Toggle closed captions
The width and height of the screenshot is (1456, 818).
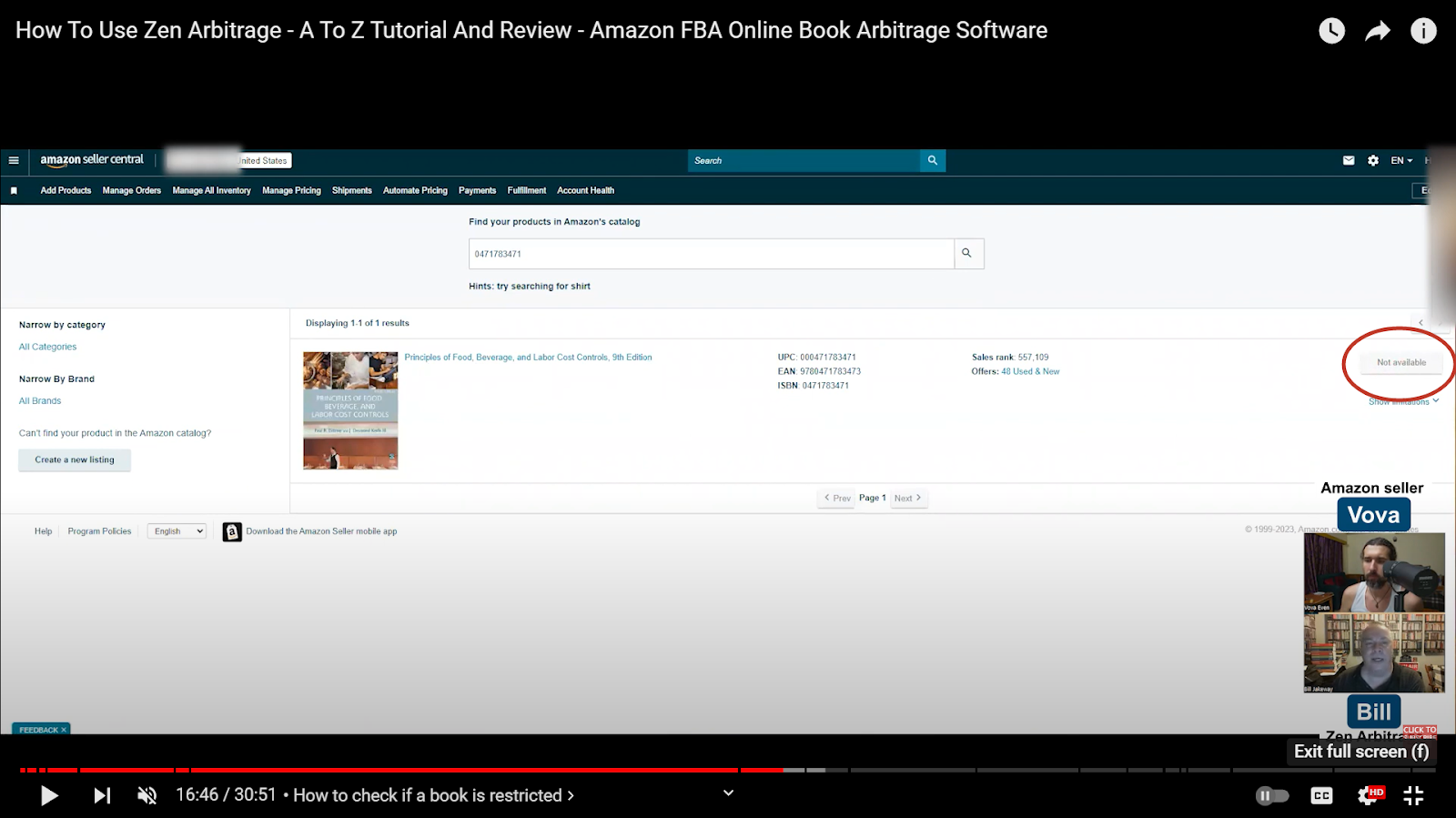click(x=1321, y=795)
